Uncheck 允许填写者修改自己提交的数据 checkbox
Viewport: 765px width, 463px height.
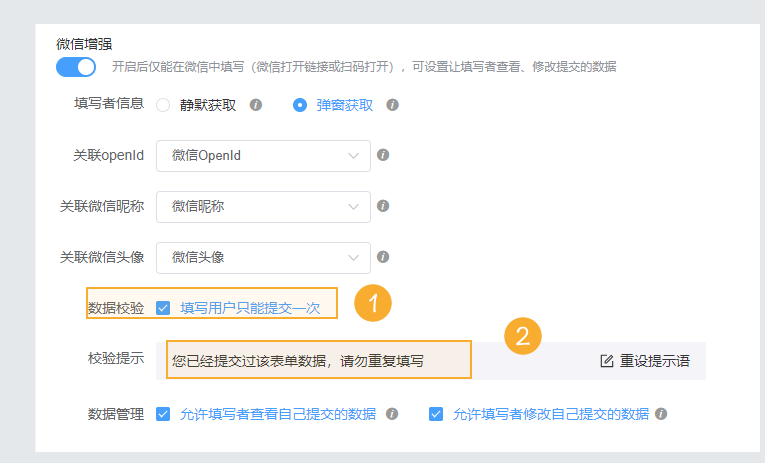pos(436,414)
